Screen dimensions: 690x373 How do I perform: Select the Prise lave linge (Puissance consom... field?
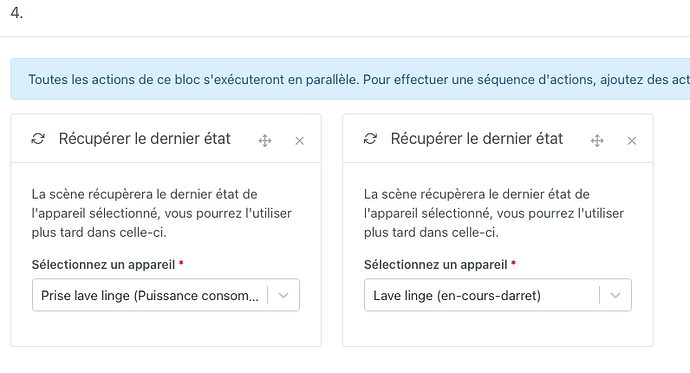click(166, 295)
